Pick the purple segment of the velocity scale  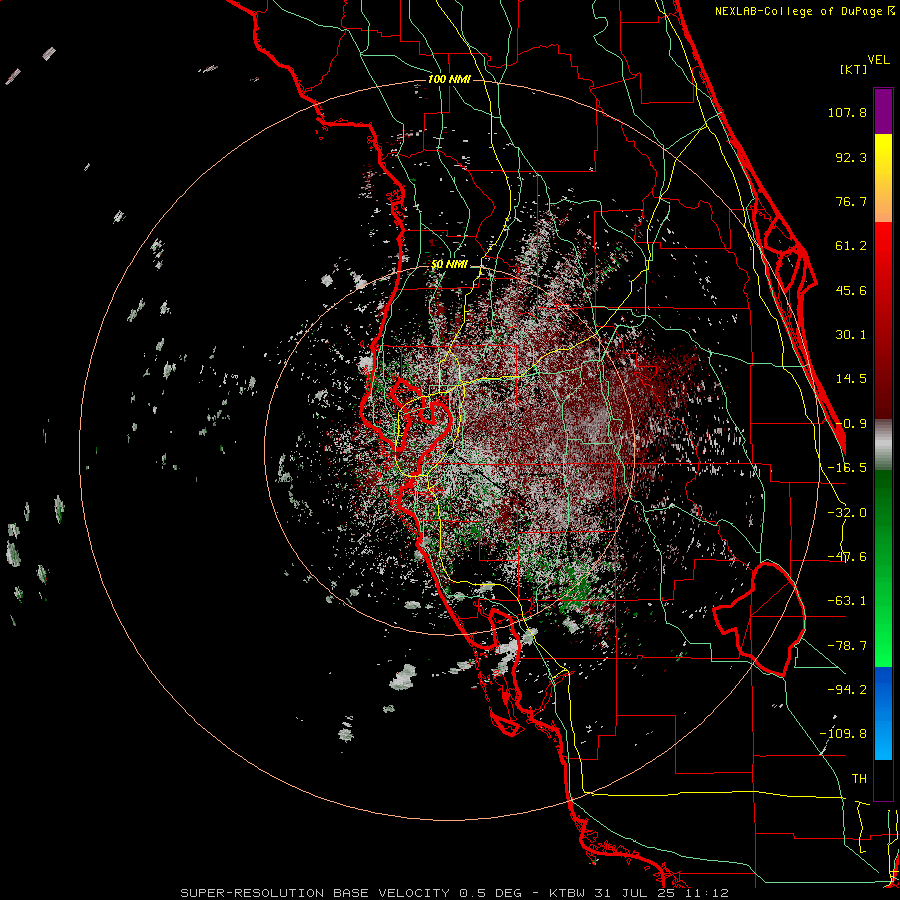[883, 111]
